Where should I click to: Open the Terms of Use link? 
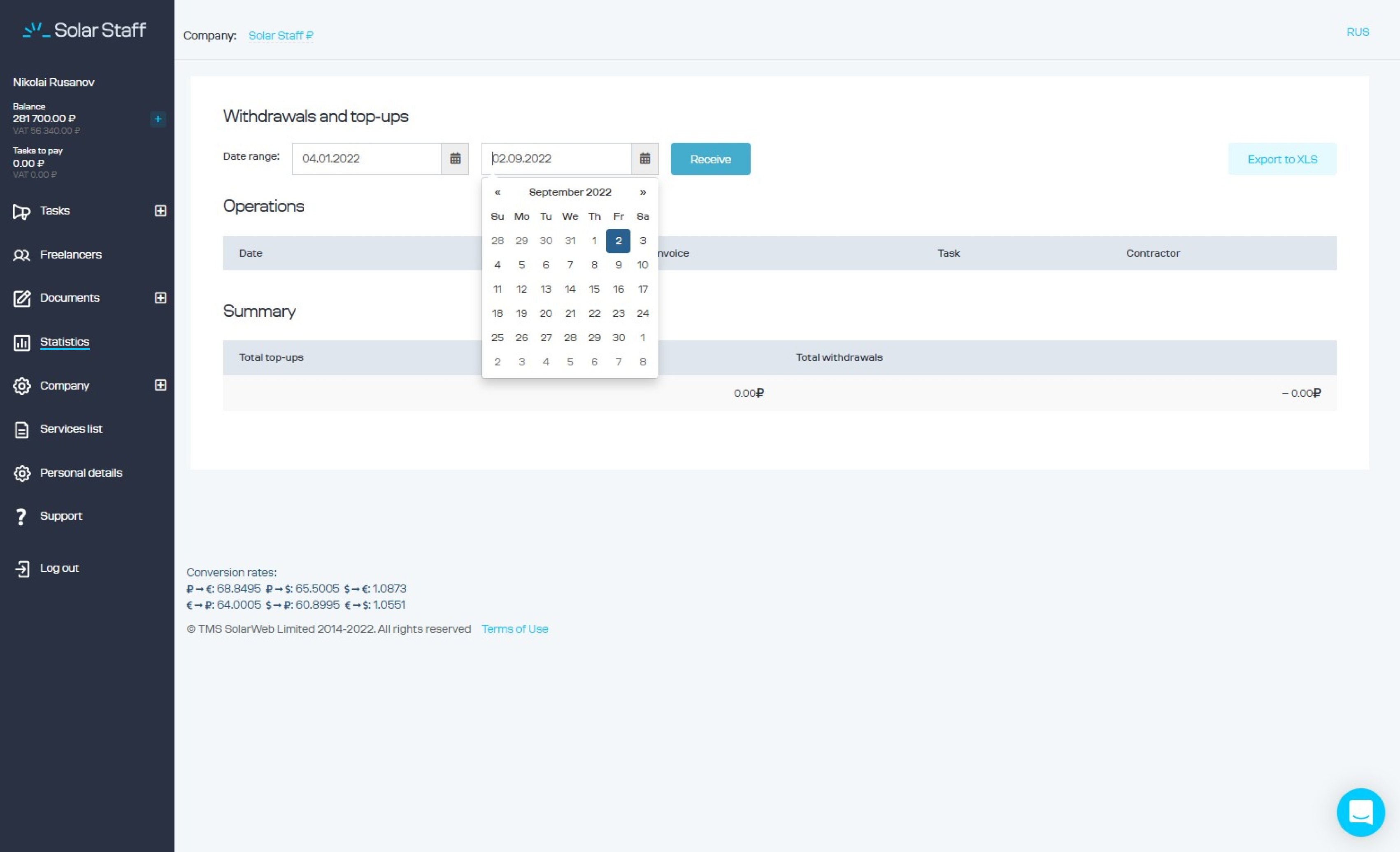tap(514, 629)
